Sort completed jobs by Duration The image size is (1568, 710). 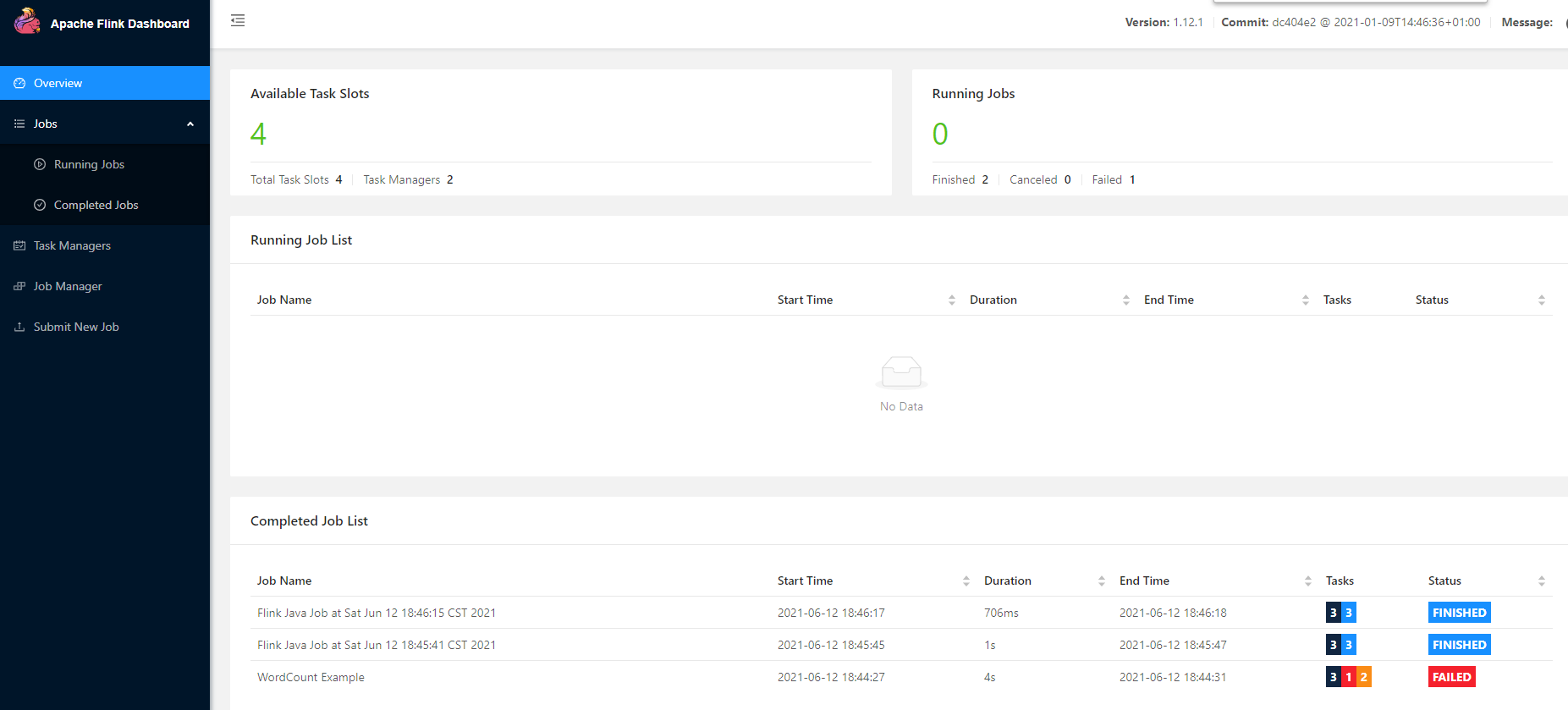pos(1102,581)
